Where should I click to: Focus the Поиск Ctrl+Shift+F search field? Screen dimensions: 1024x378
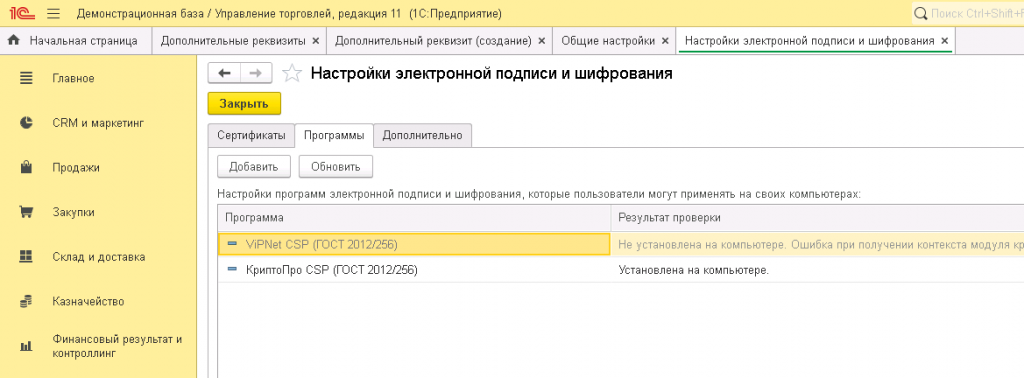click(x=968, y=14)
